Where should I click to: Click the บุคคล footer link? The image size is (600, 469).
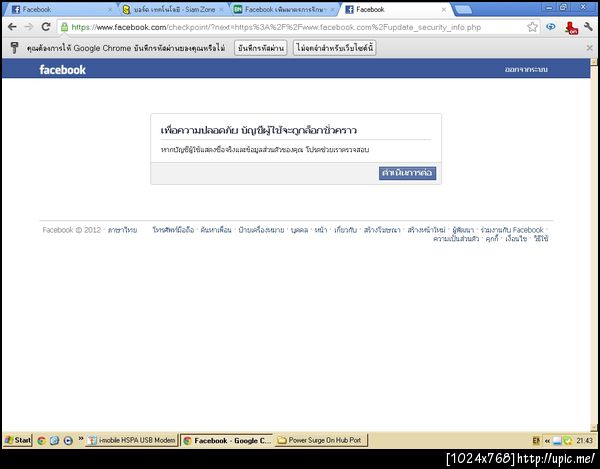coord(299,230)
